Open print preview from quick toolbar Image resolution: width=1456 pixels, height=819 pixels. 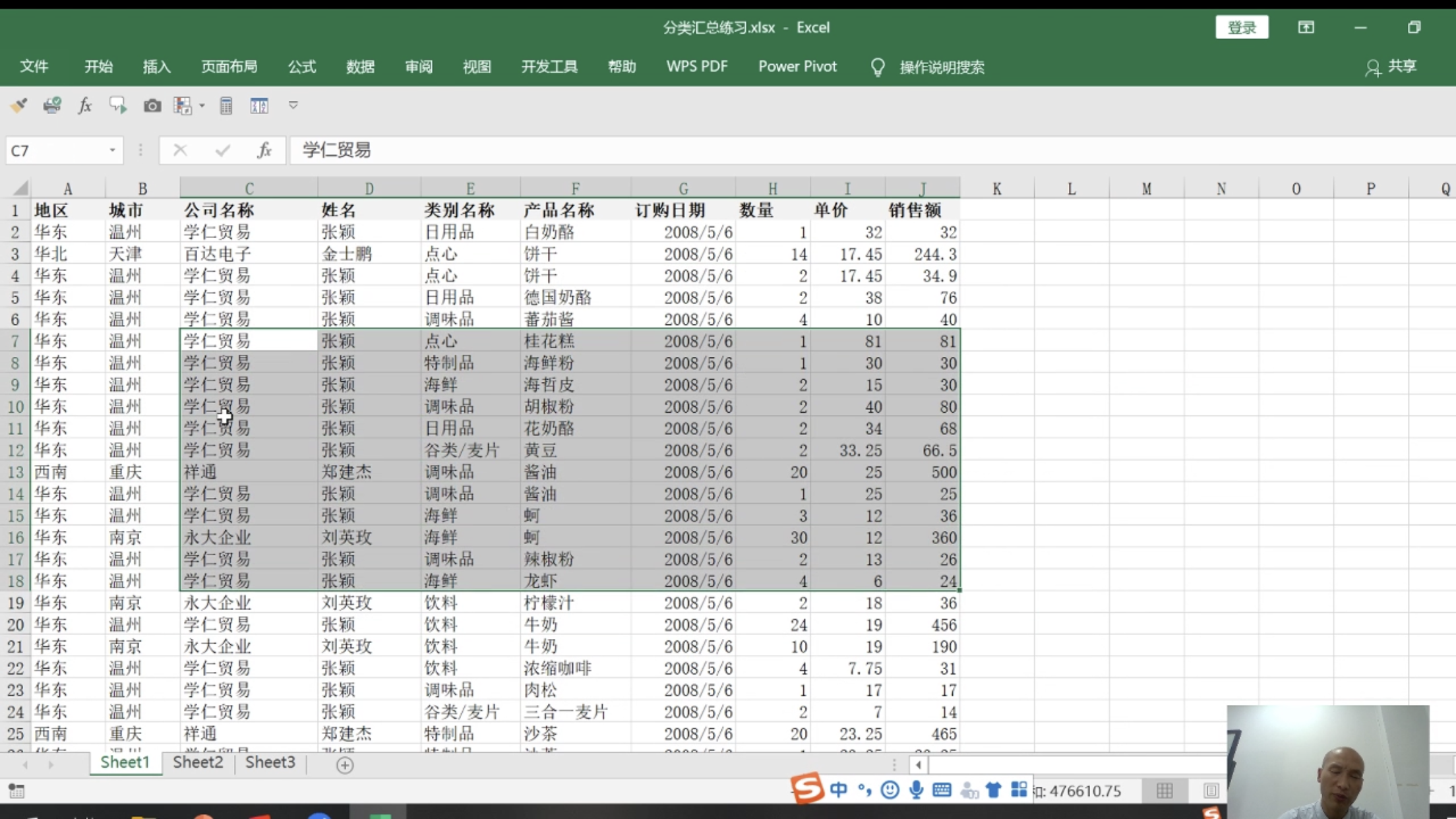52,106
